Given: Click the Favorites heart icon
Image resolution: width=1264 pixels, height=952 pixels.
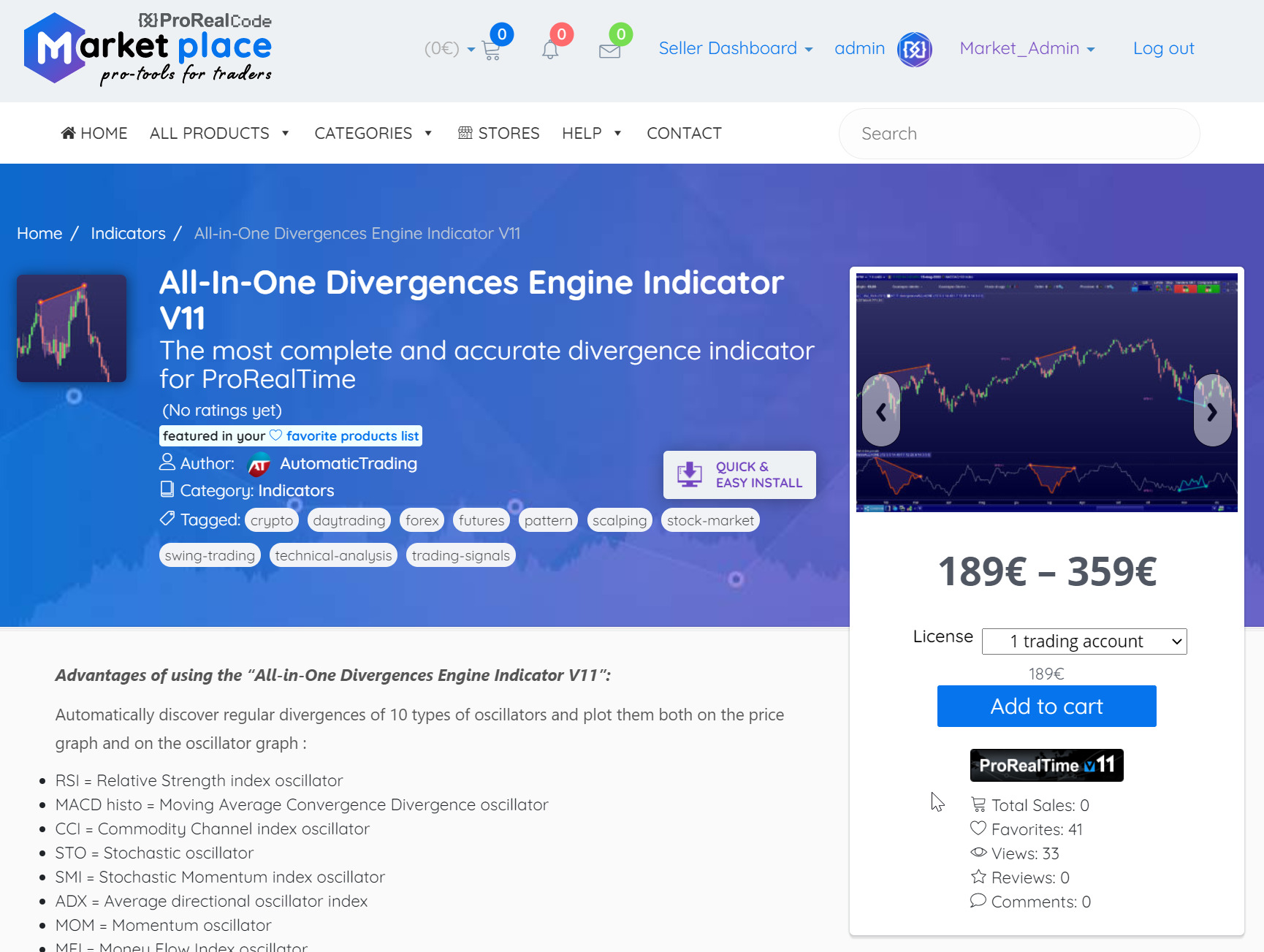Looking at the screenshot, I should pos(978,829).
